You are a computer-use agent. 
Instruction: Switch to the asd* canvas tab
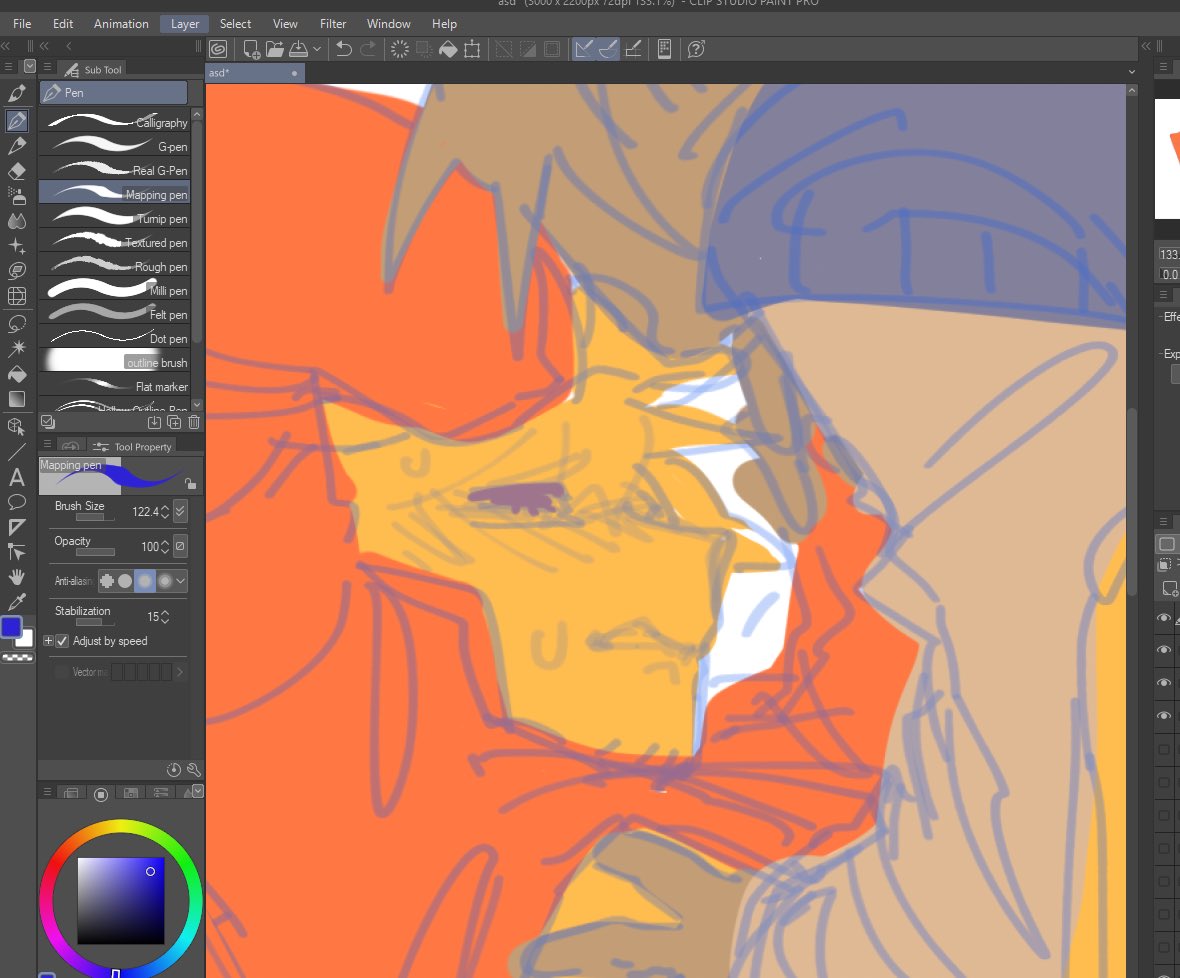[255, 73]
